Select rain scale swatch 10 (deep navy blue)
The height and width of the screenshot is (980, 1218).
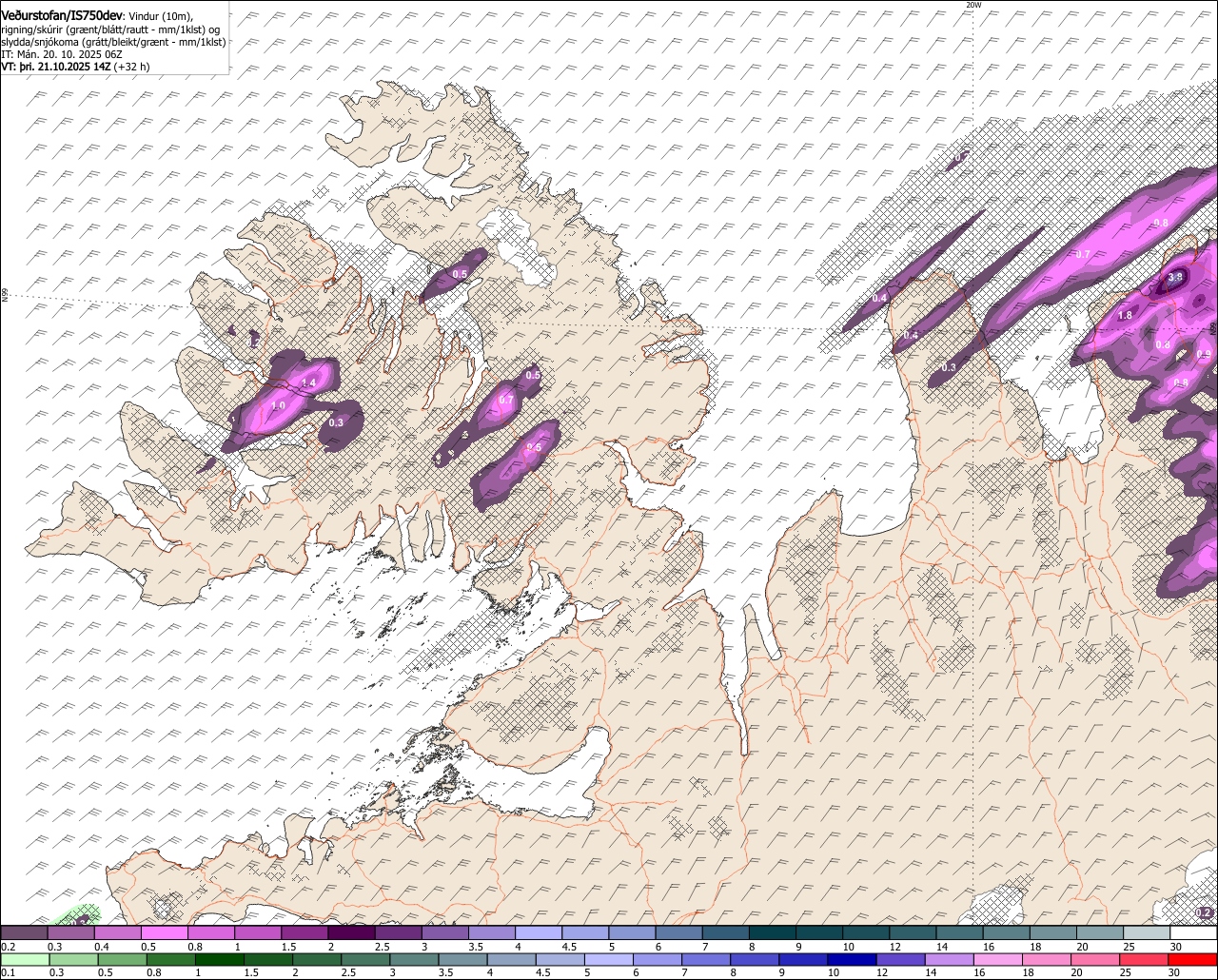(852, 959)
